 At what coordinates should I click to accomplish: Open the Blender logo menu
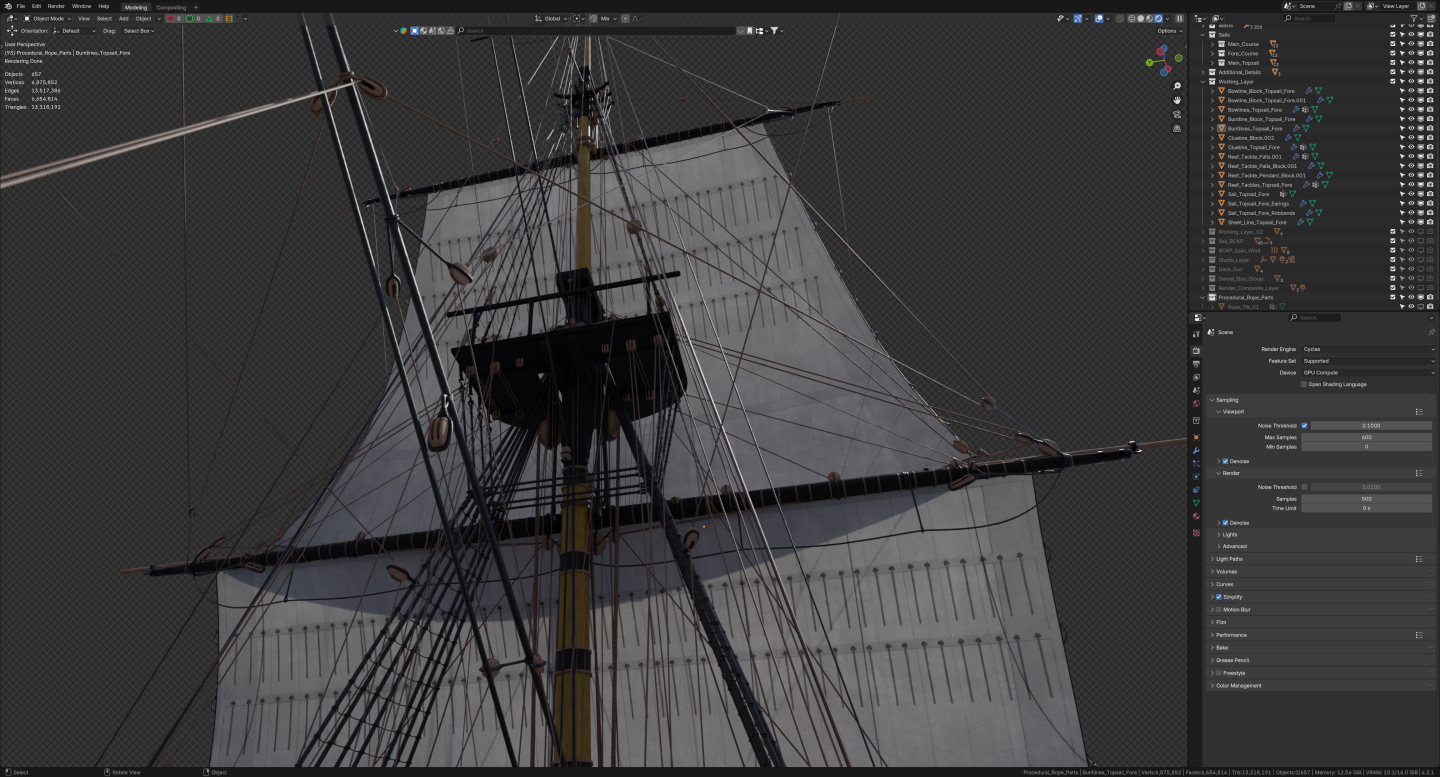(7, 6)
